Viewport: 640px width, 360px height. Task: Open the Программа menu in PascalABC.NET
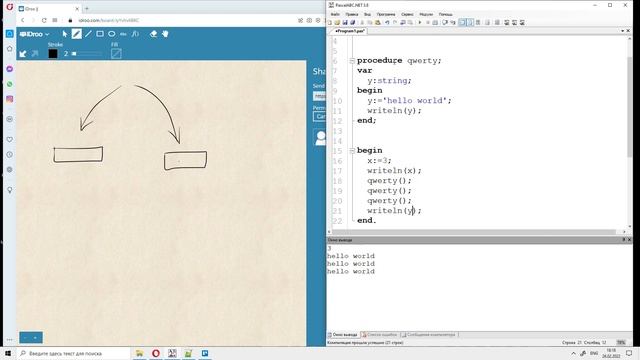coord(386,14)
